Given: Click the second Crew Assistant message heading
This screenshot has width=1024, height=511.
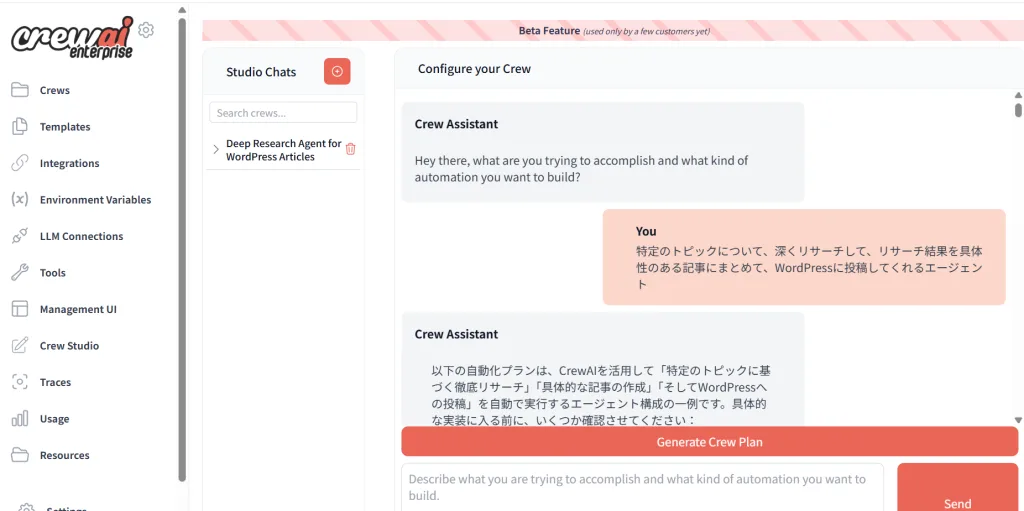Looking at the screenshot, I should click(456, 335).
